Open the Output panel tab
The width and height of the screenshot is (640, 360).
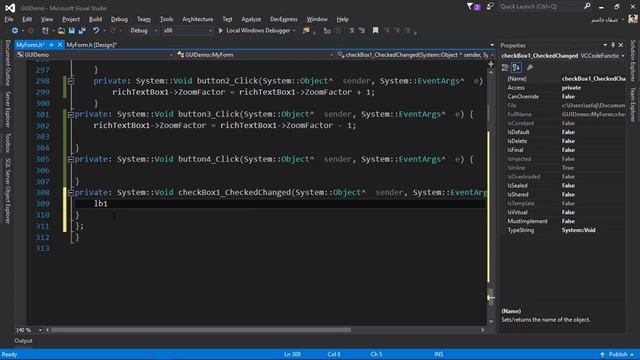[x=23, y=341]
